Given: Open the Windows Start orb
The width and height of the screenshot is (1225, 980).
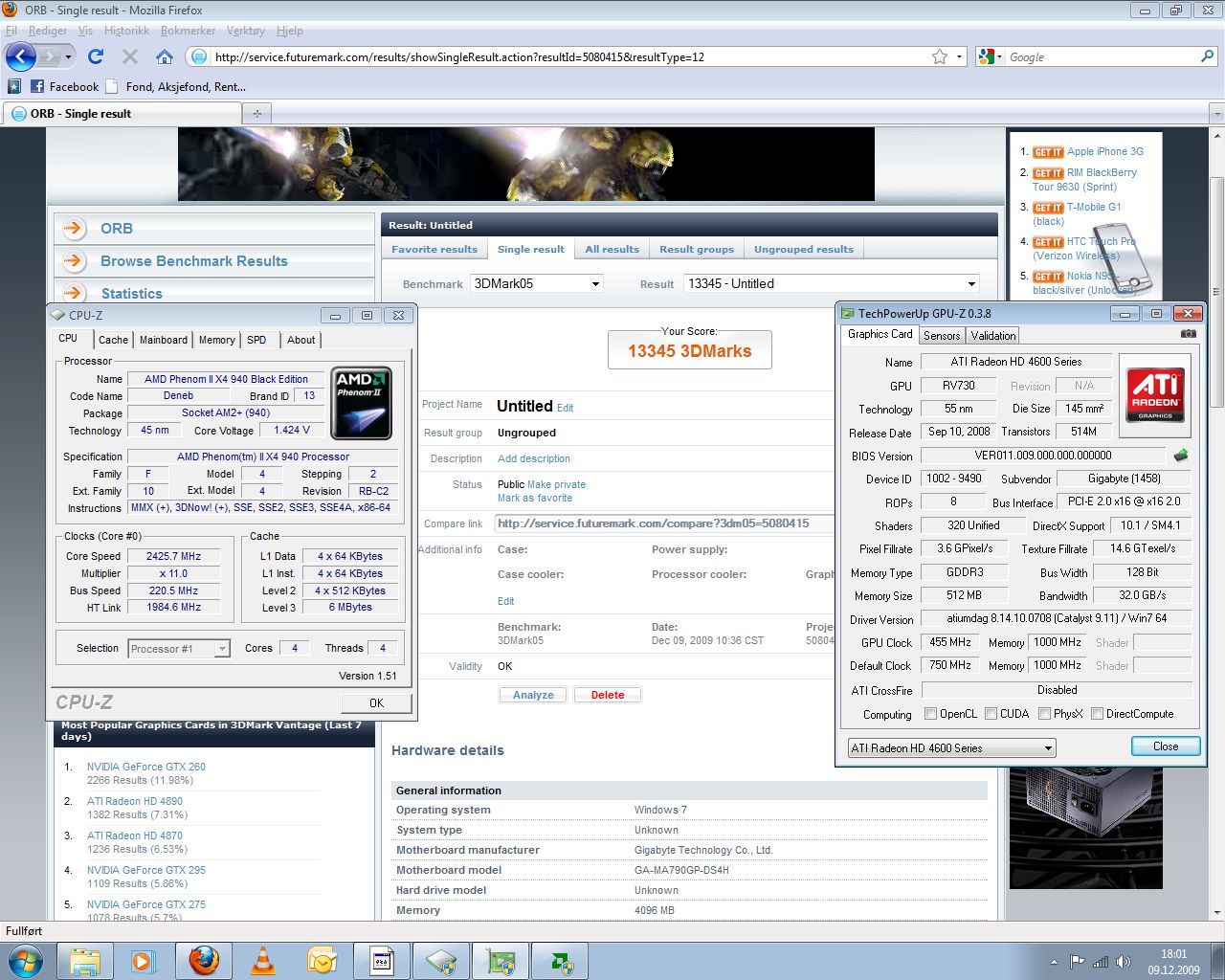Looking at the screenshot, I should pos(24,961).
